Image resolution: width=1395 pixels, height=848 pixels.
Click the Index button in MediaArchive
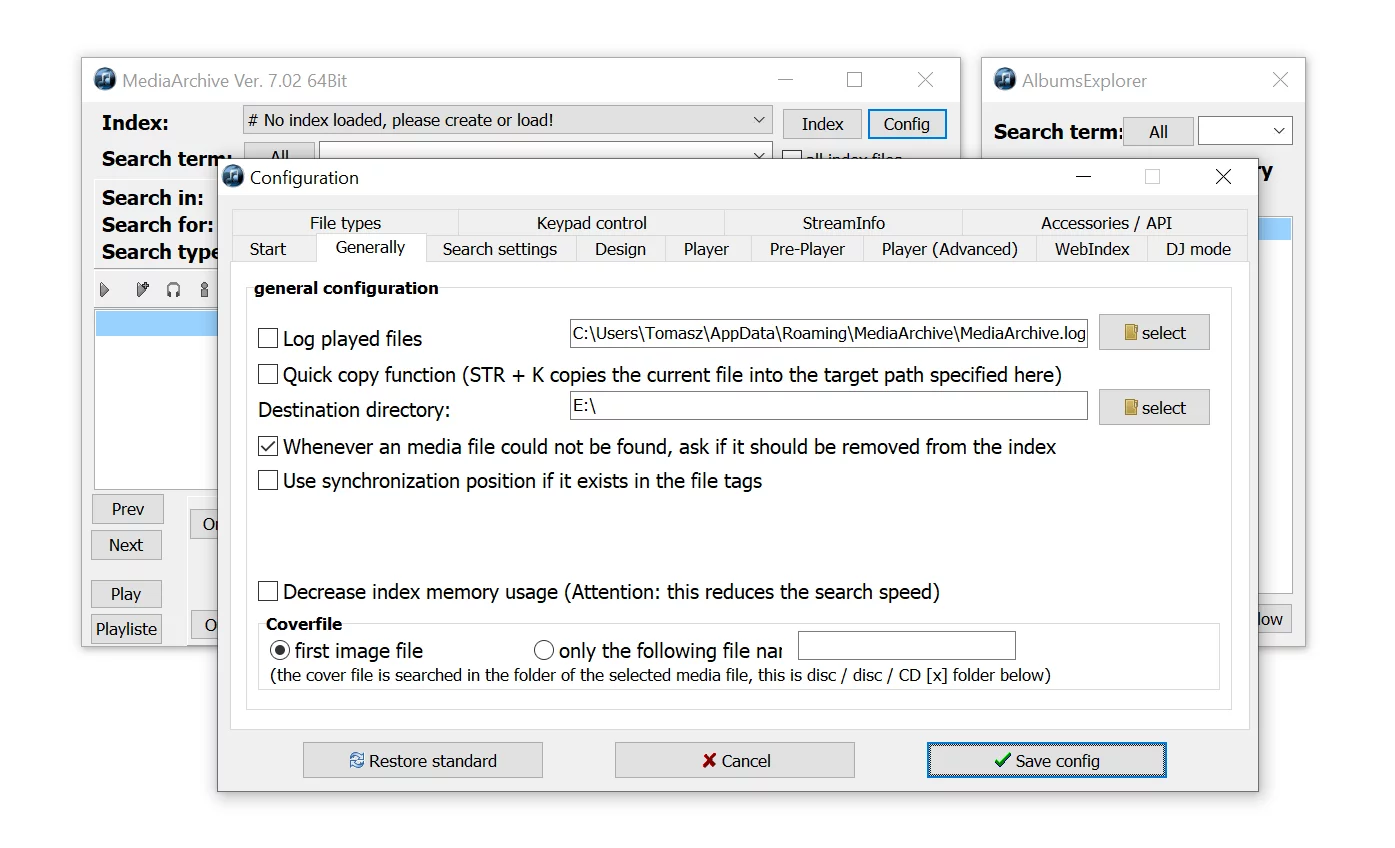tap(822, 124)
